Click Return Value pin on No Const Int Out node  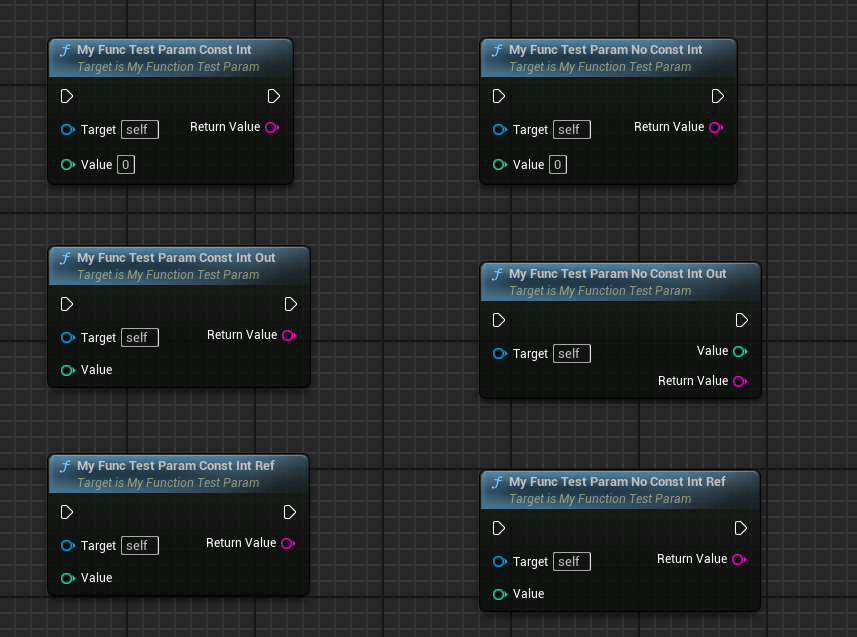point(739,381)
